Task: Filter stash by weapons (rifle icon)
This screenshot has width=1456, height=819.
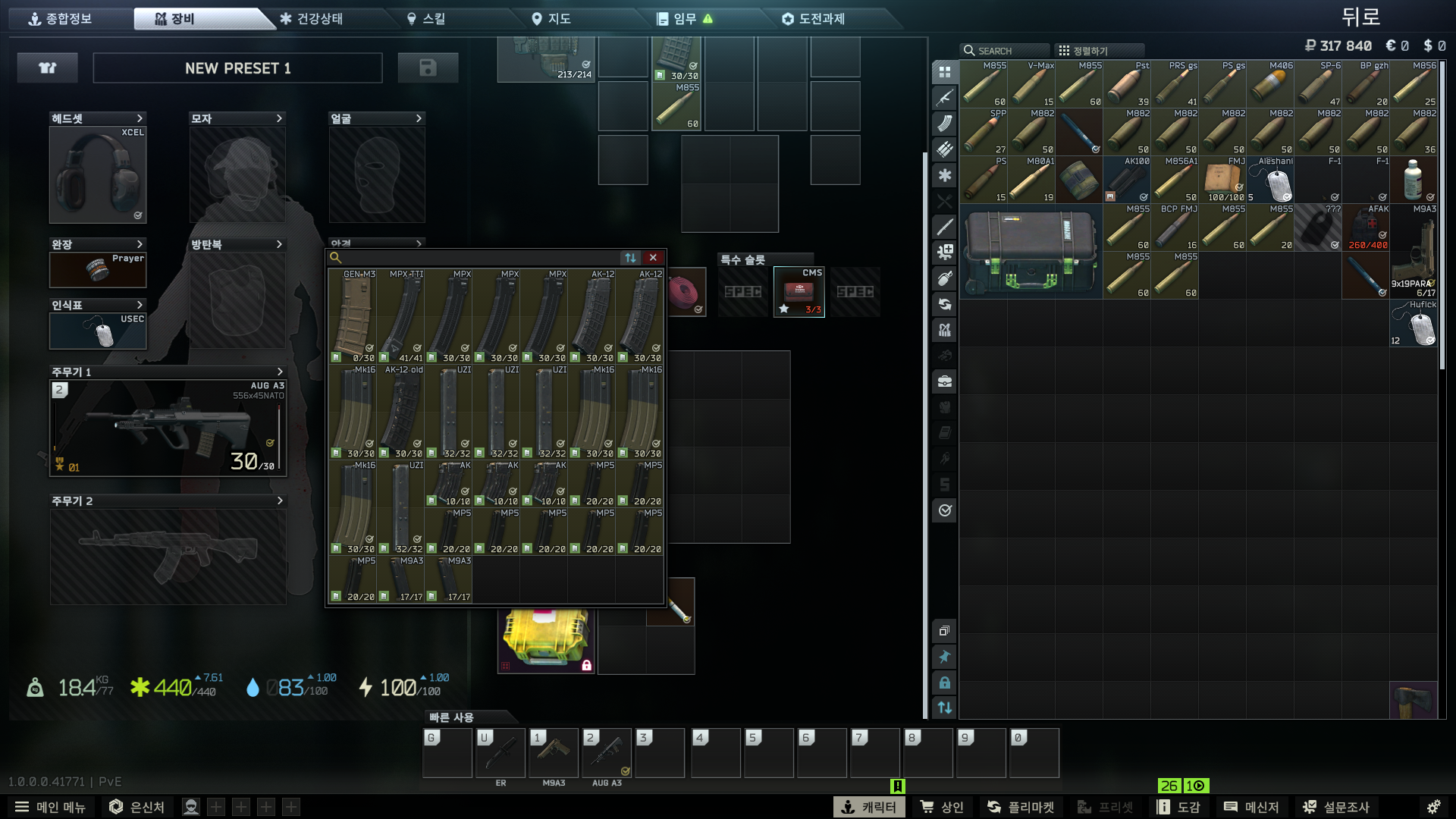Action: 944,98
